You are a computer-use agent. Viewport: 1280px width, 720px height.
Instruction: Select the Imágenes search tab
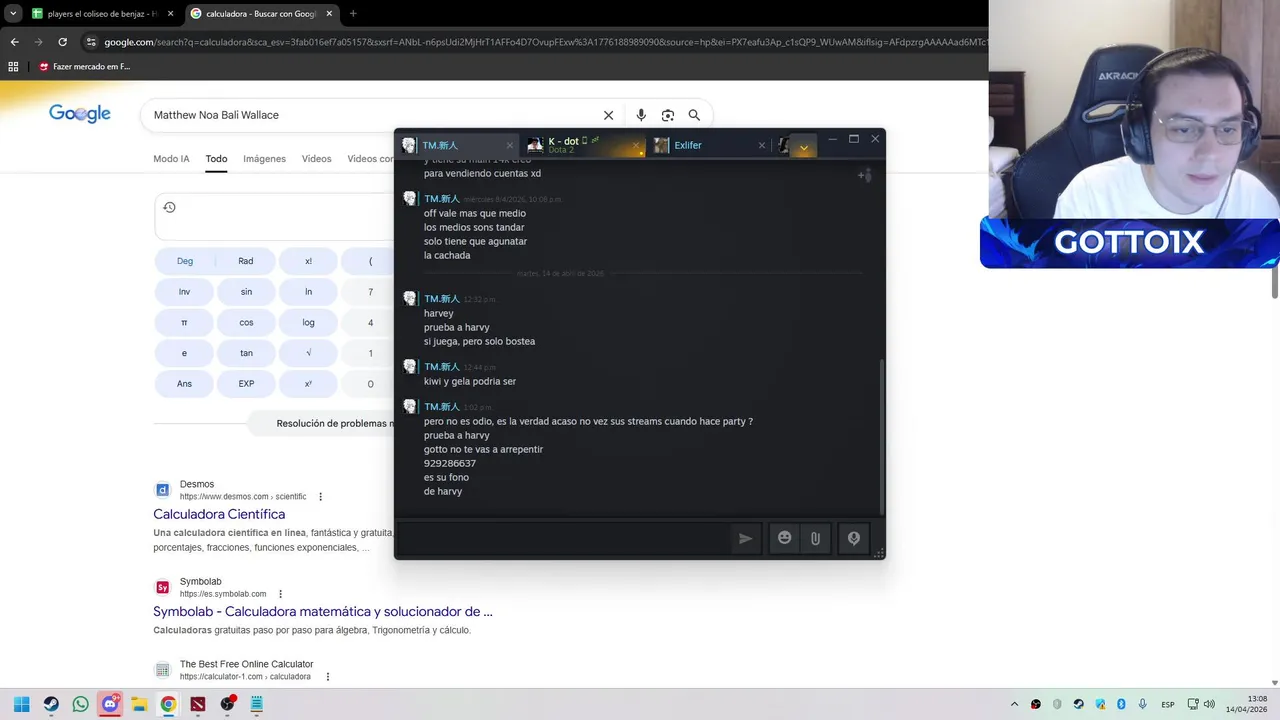264,159
